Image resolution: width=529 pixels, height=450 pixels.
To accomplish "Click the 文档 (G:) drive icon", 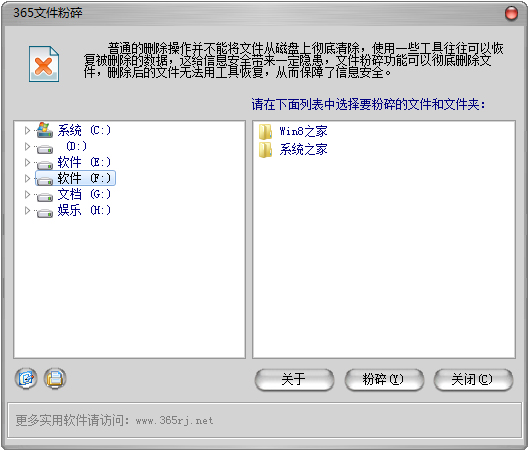I will pyautogui.click(x=45, y=197).
